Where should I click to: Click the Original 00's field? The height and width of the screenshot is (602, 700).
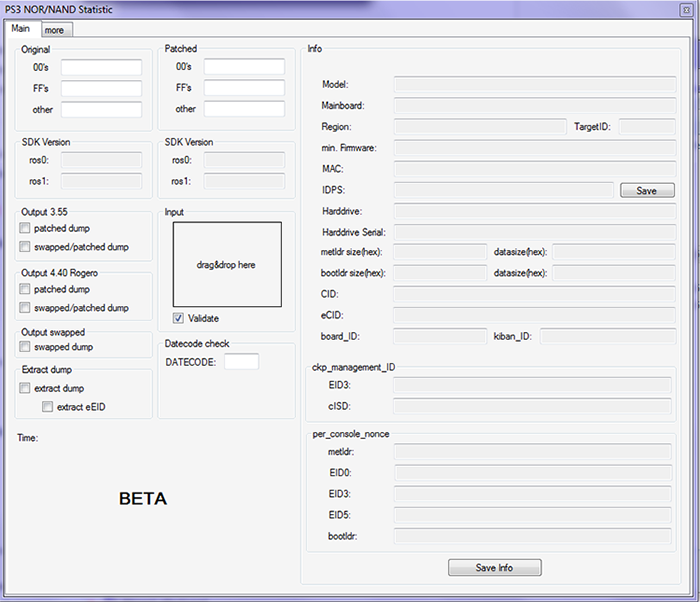click(101, 67)
